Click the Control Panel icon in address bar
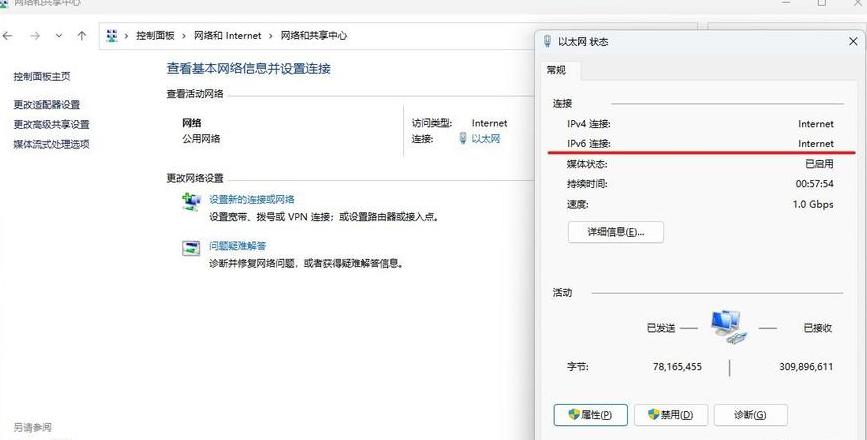This screenshot has width=867, height=440. click(x=112, y=36)
